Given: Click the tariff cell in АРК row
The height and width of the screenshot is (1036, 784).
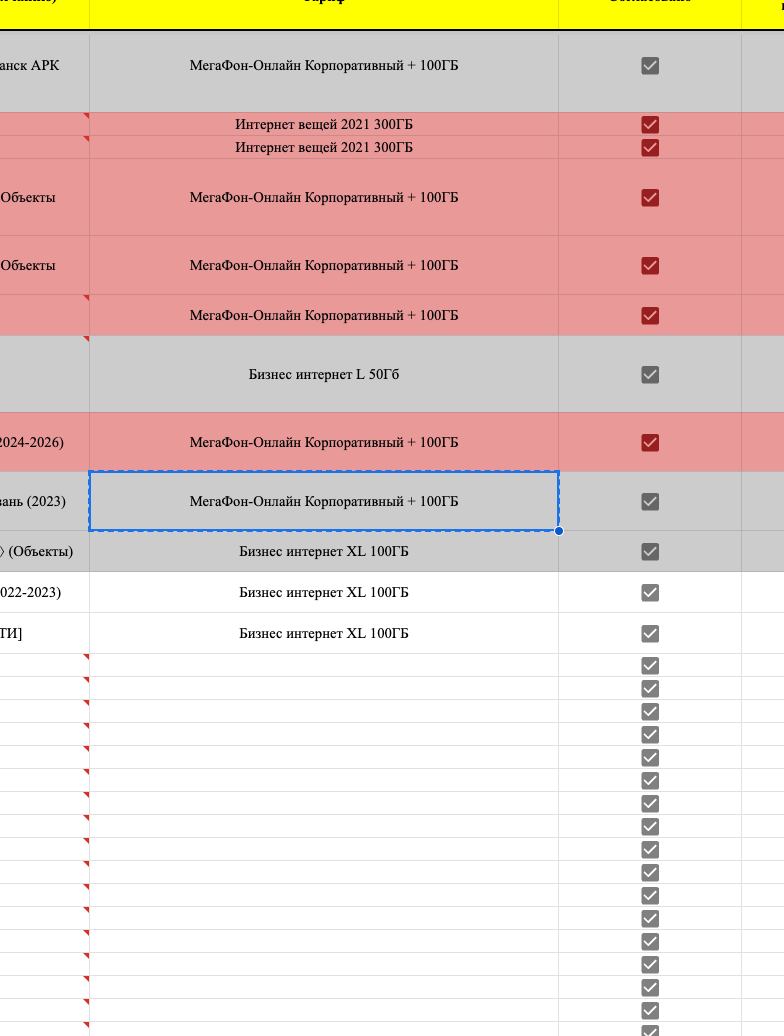Looking at the screenshot, I should point(324,66).
